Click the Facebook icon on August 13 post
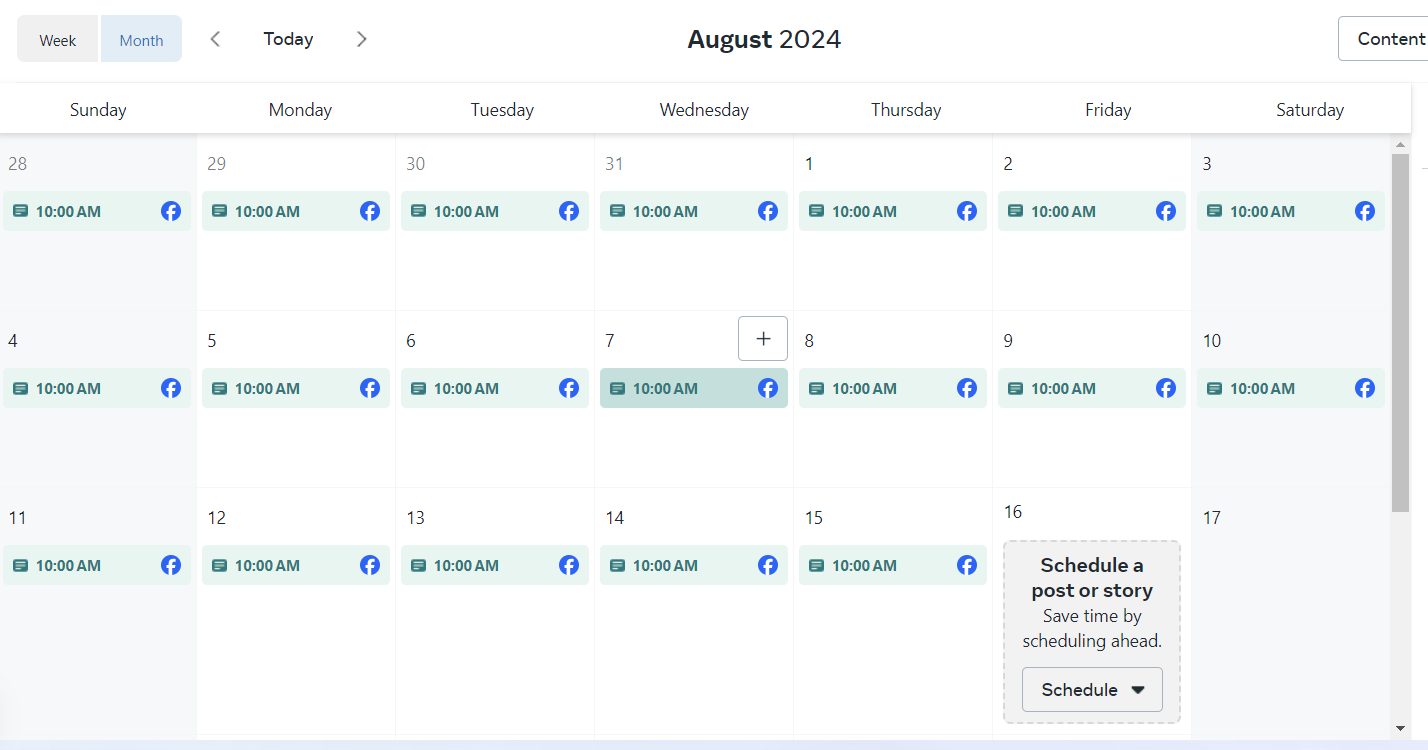Viewport: 1428px width, 750px height. 569,565
